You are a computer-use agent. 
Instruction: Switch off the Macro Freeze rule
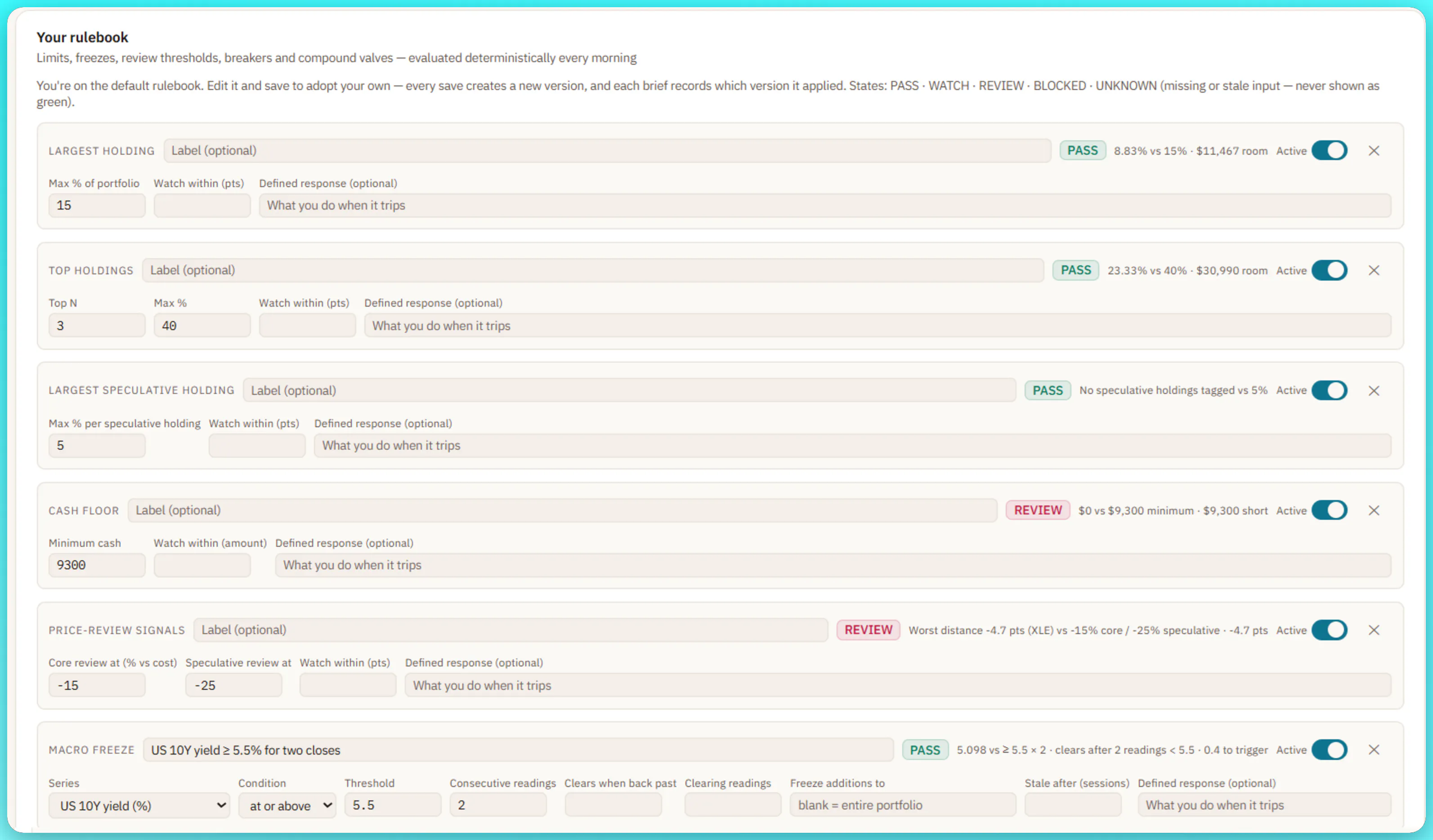1329,750
